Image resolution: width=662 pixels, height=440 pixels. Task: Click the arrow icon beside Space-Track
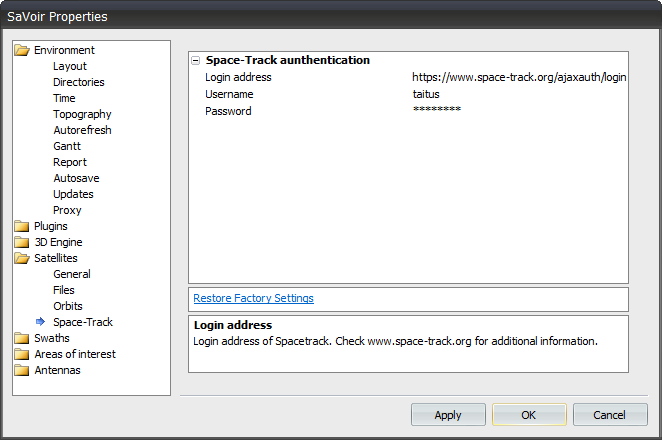[40, 322]
